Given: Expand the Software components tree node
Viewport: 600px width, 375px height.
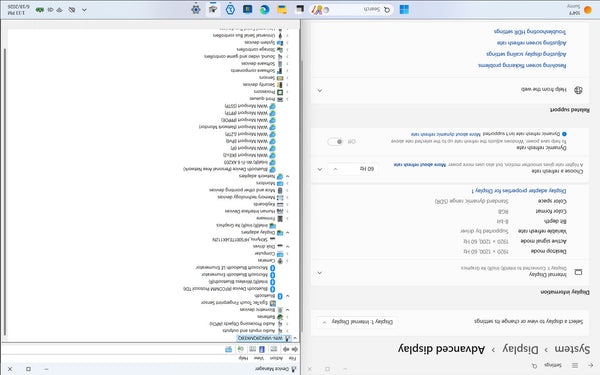Looking at the screenshot, I should pos(287,71).
